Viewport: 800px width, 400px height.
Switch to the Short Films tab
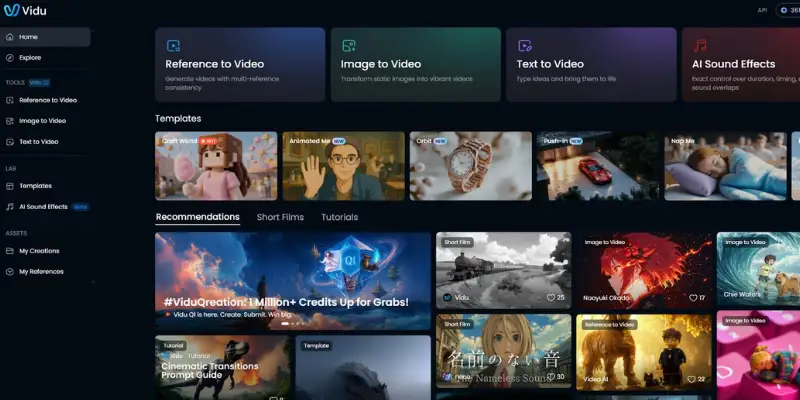[280, 217]
